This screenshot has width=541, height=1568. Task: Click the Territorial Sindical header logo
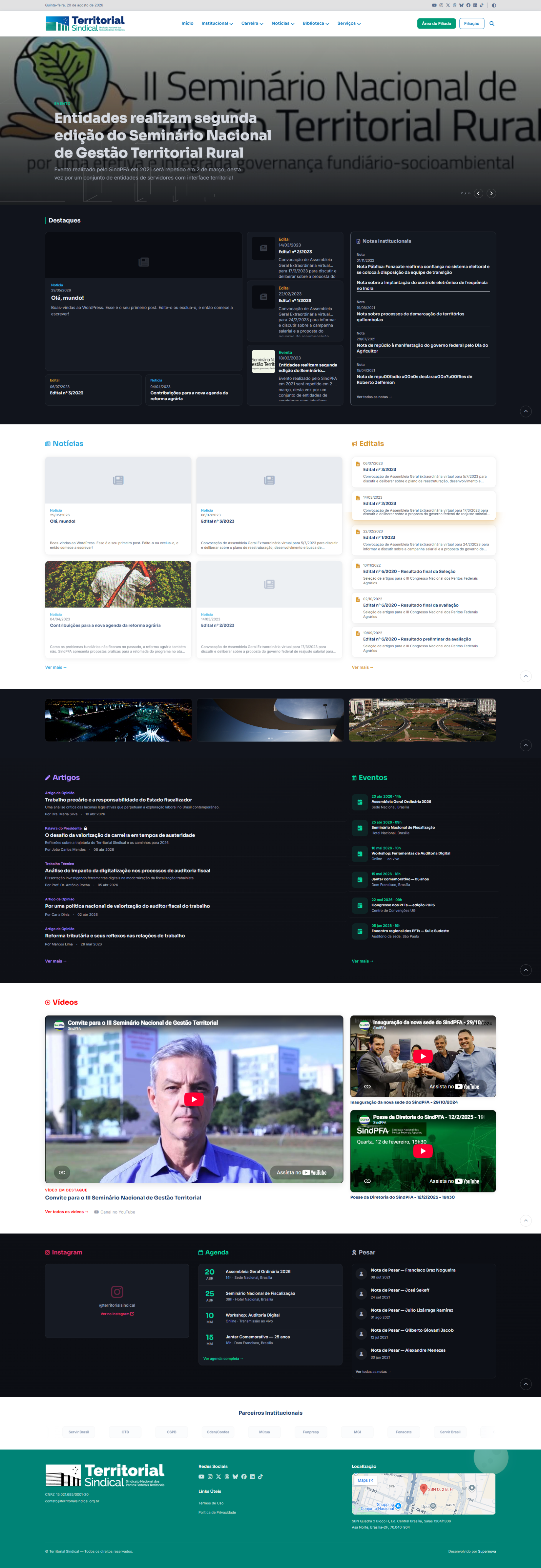85,24
